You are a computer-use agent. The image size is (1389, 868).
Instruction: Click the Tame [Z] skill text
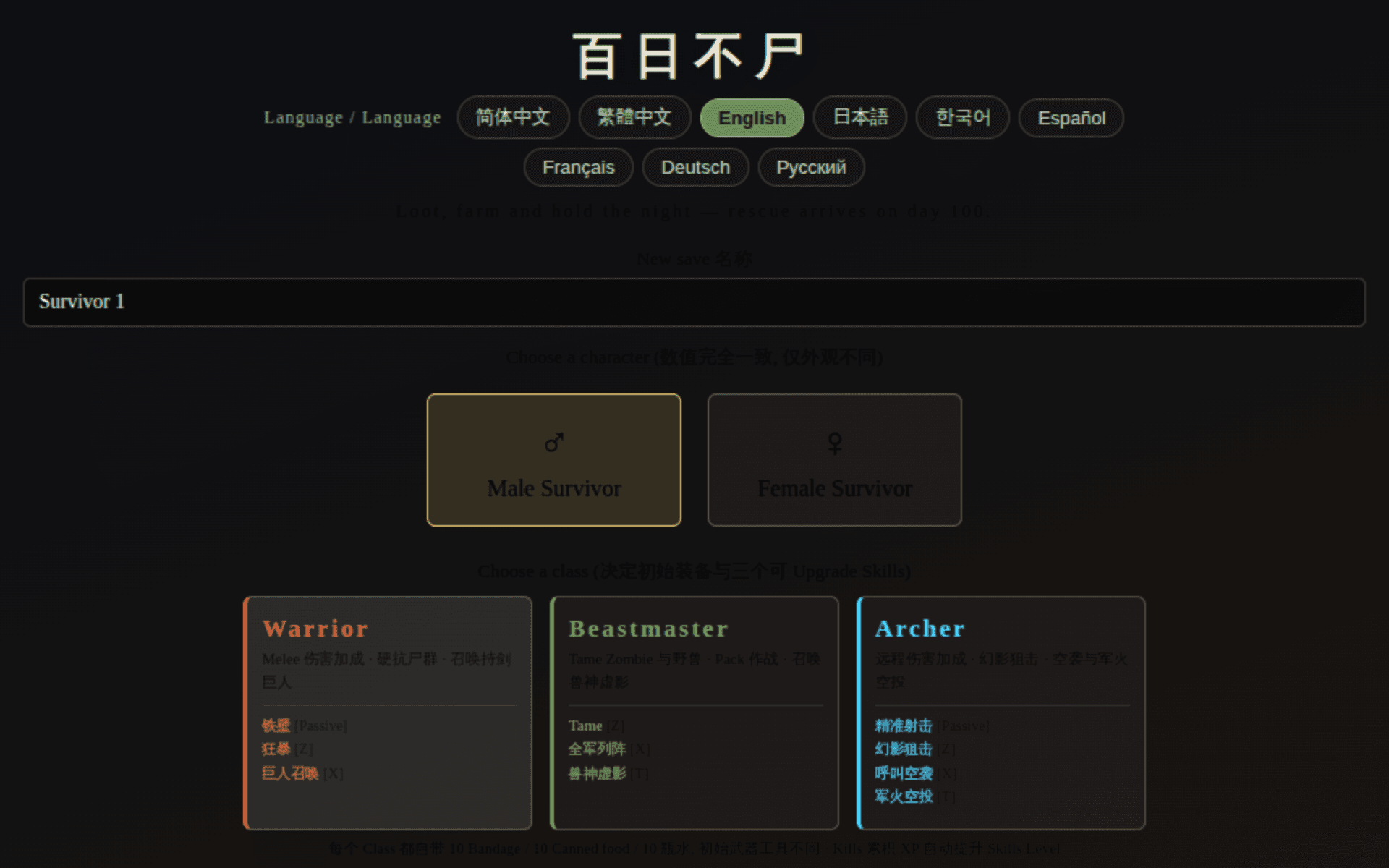[x=596, y=726]
